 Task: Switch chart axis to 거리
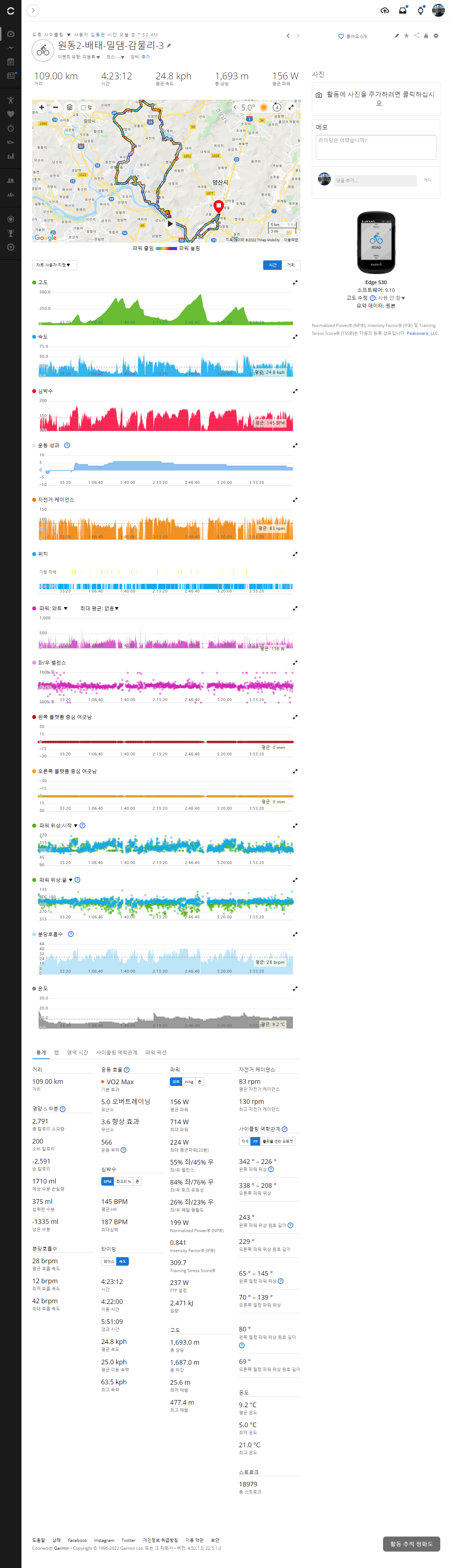[x=291, y=265]
